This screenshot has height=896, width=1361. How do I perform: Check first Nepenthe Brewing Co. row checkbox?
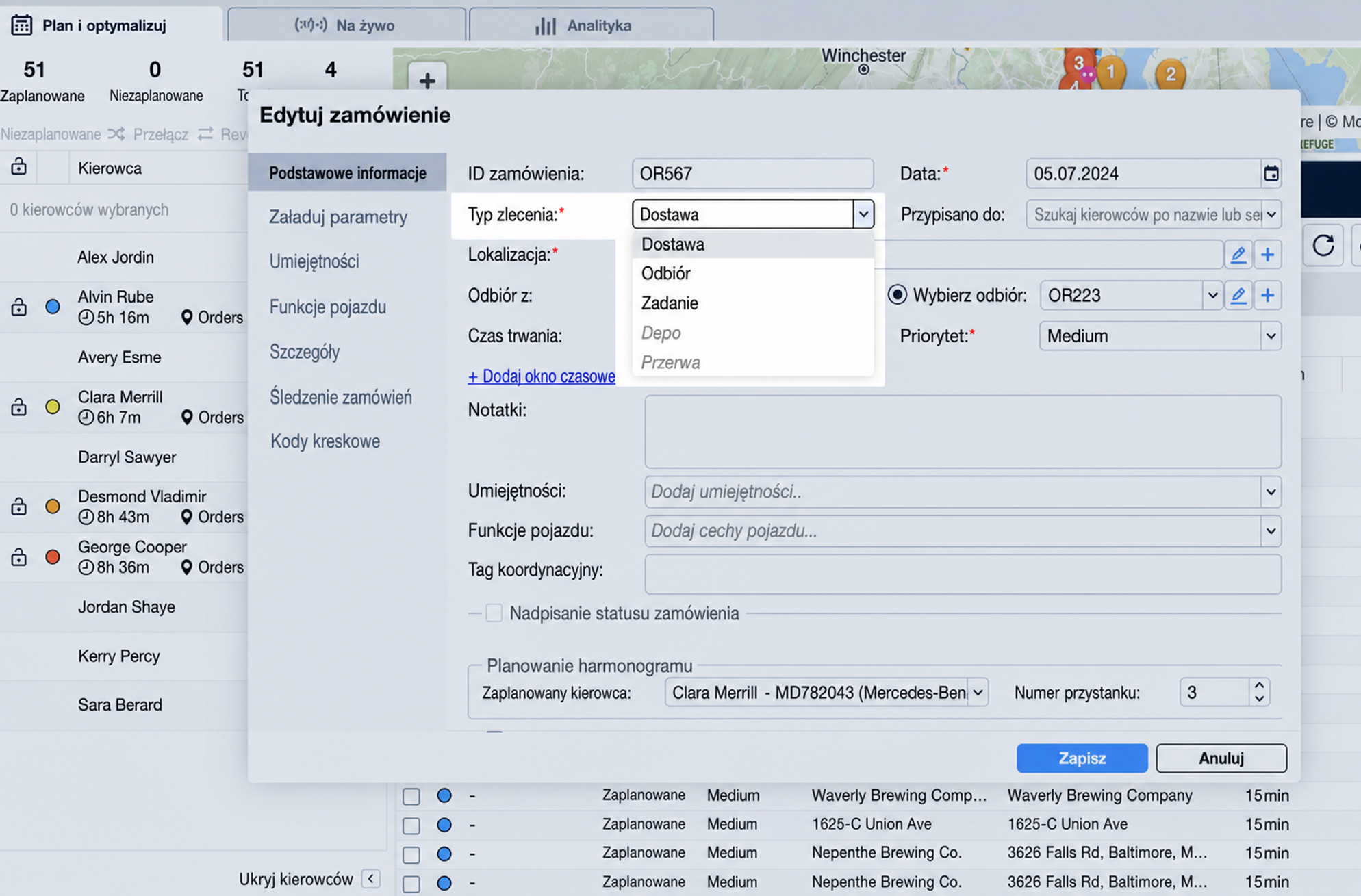[x=411, y=854]
